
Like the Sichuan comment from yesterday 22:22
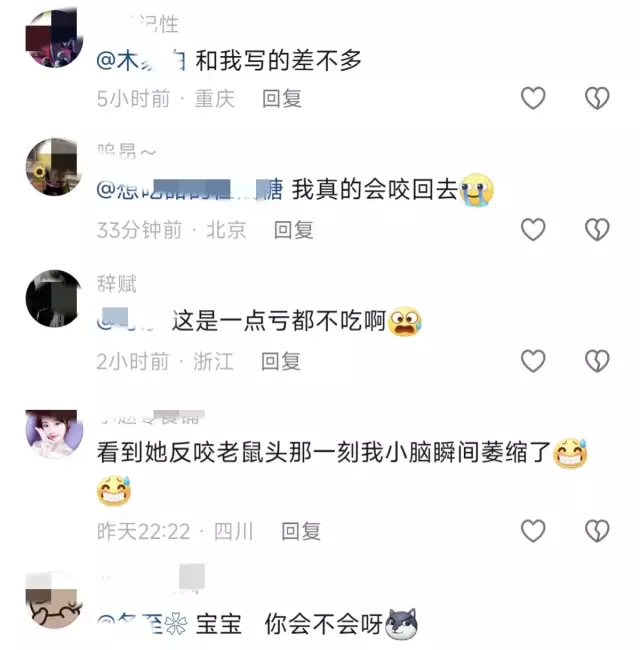(x=533, y=531)
